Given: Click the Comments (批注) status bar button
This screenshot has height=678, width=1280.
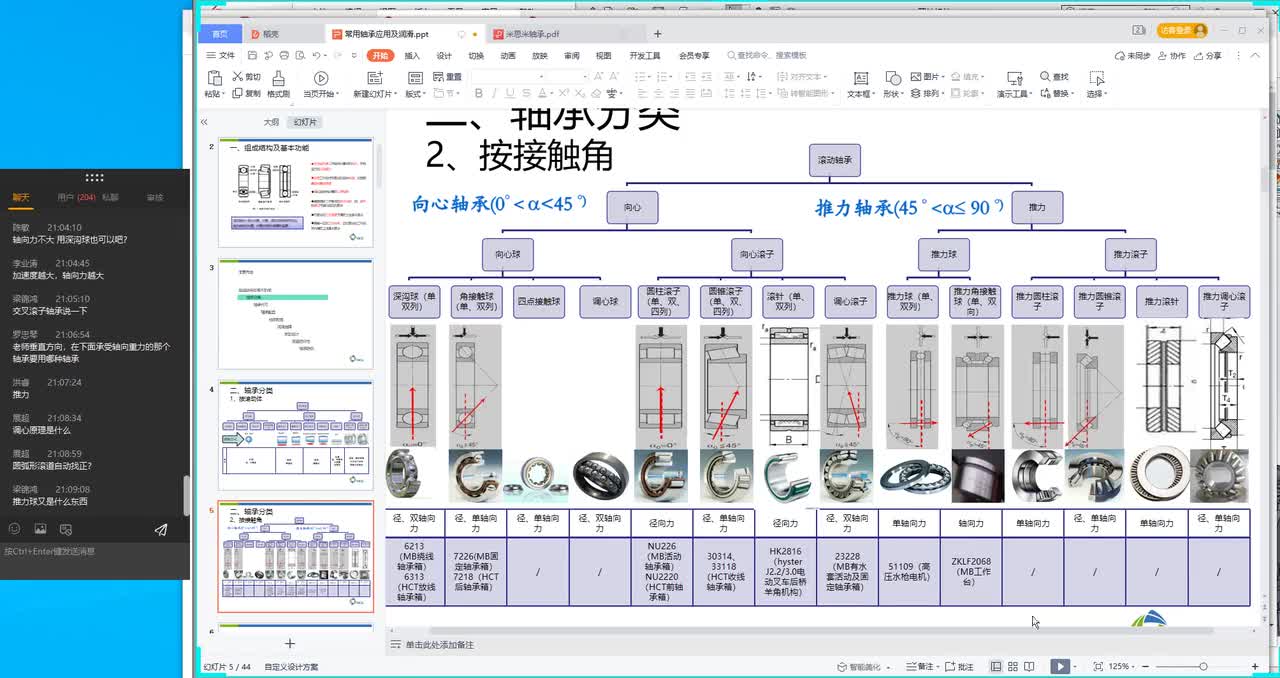Looking at the screenshot, I should 960,666.
